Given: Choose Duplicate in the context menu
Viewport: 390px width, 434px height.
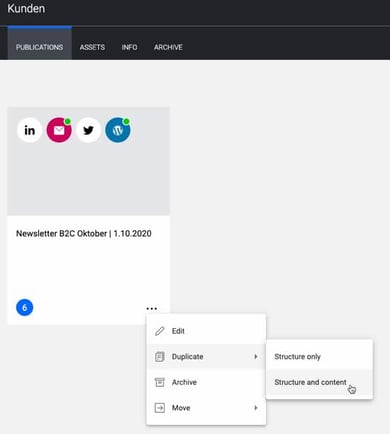Looking at the screenshot, I should pos(206,357).
